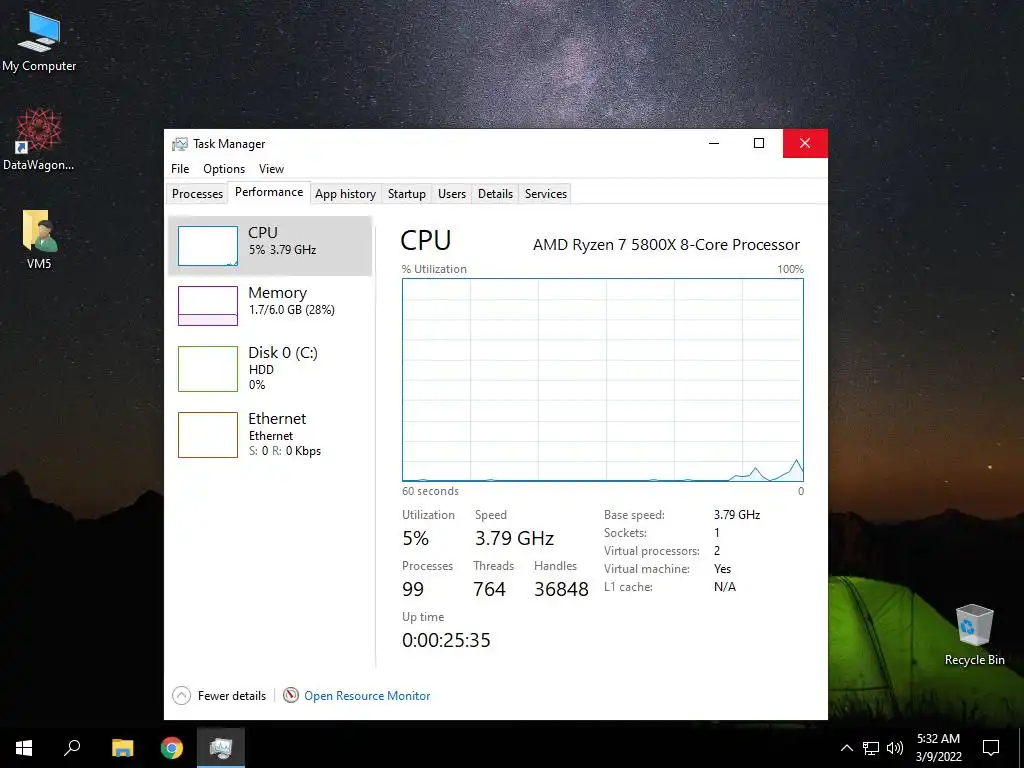Click the Resource Monitor gauge icon

click(291, 696)
